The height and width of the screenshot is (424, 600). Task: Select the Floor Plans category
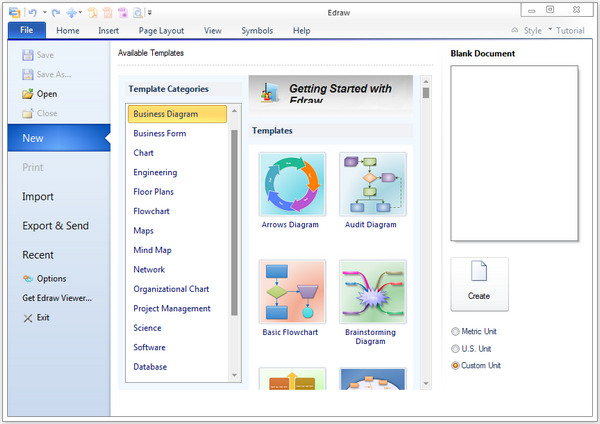pos(153,192)
